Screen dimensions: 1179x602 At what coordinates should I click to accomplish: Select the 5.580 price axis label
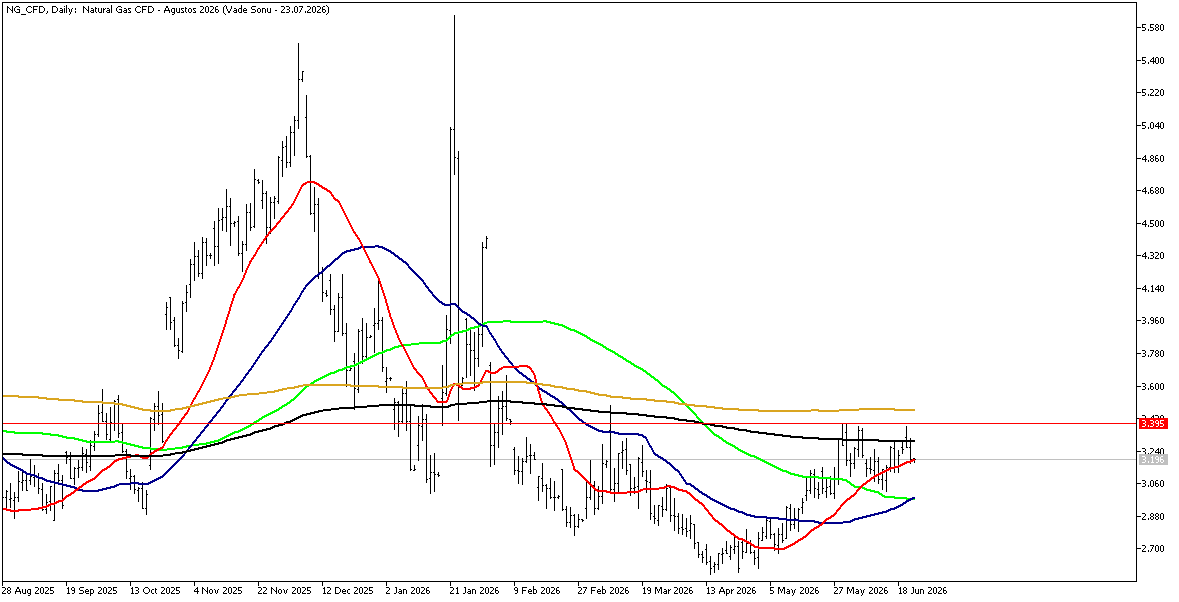point(1153,28)
